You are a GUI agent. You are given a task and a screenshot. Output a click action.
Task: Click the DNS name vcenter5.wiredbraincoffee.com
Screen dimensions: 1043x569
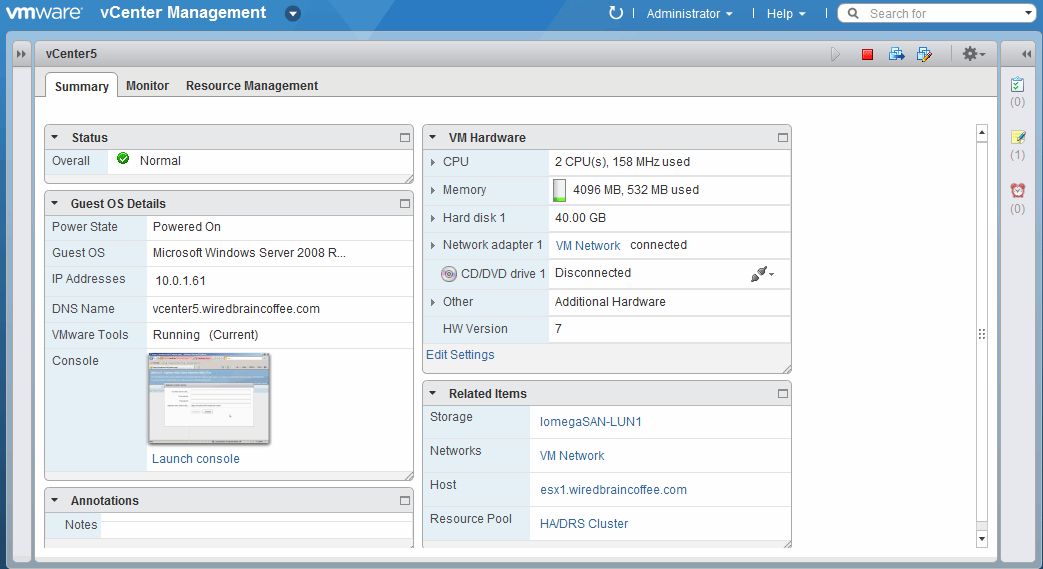(x=236, y=309)
